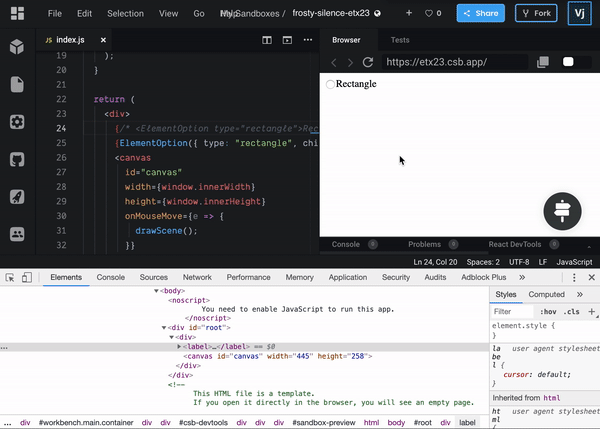
Task: Show more DevTools tabs chevron
Action: tap(522, 277)
